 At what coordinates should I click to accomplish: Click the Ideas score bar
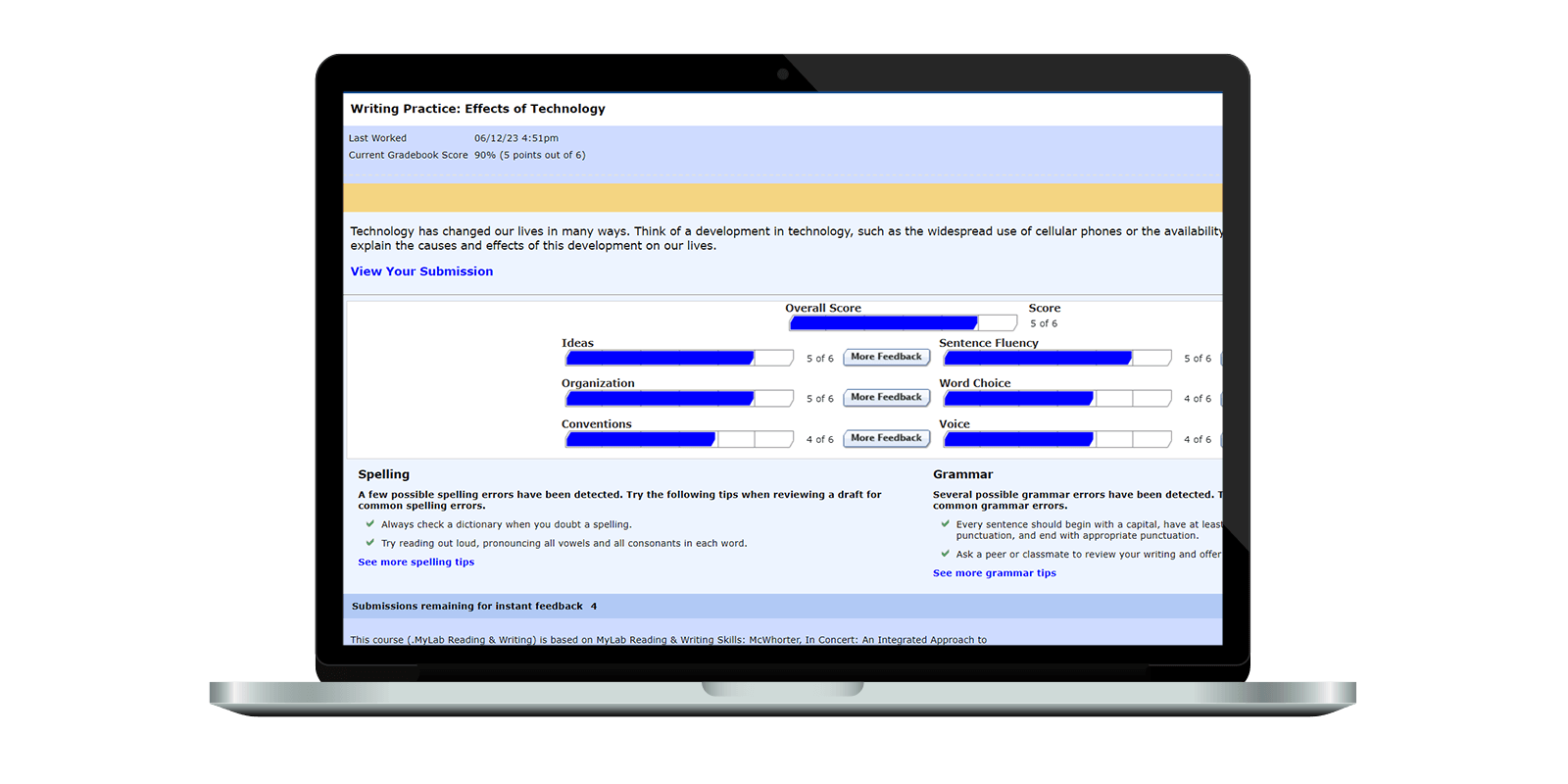(x=679, y=359)
